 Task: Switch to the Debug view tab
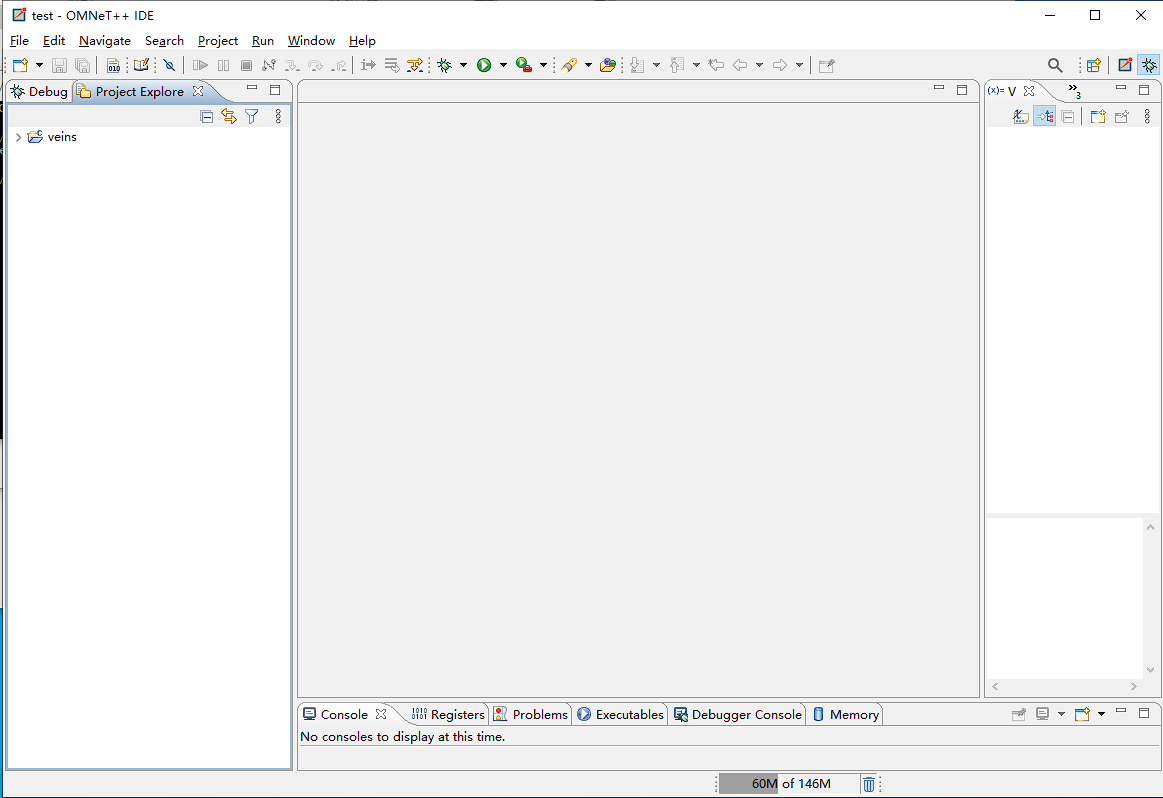[x=39, y=91]
